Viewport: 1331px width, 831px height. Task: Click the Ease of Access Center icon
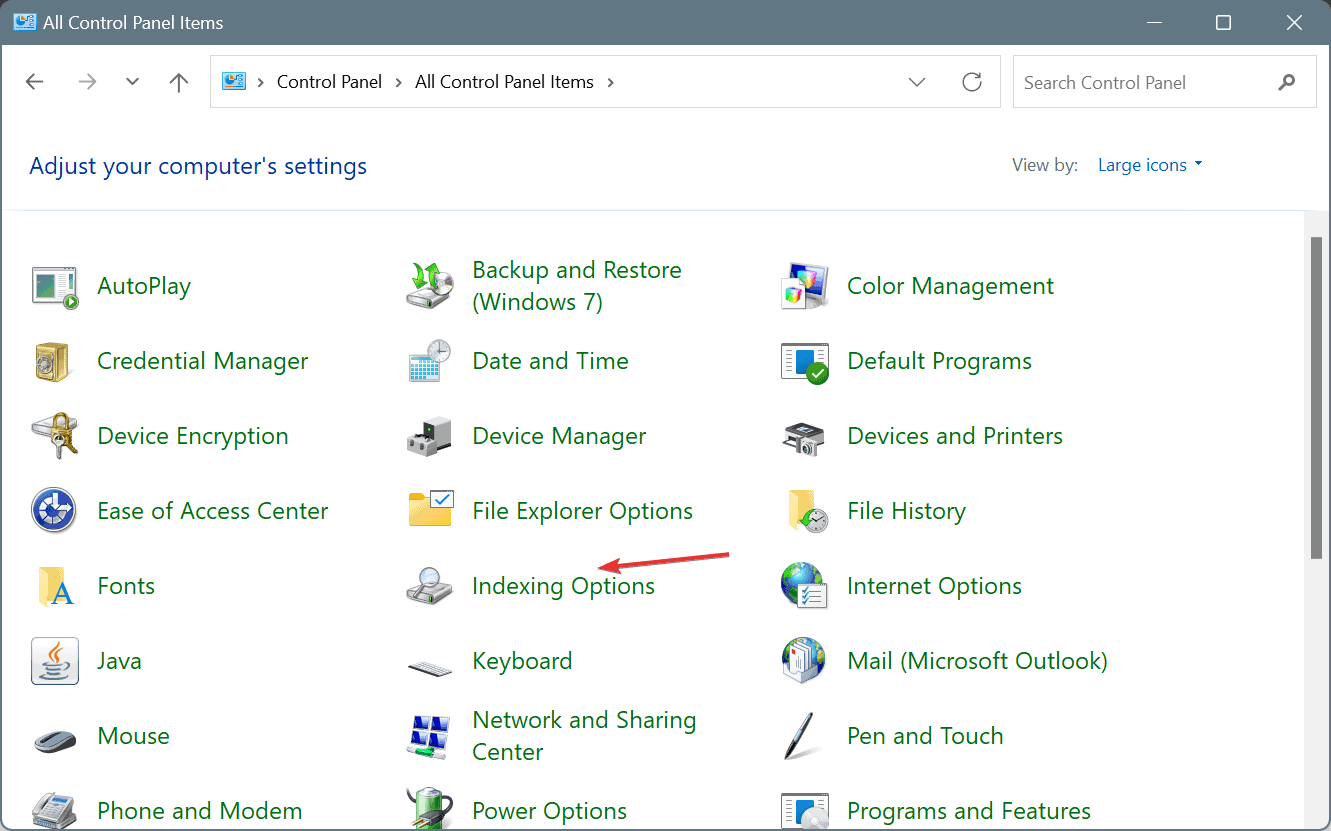coord(55,511)
